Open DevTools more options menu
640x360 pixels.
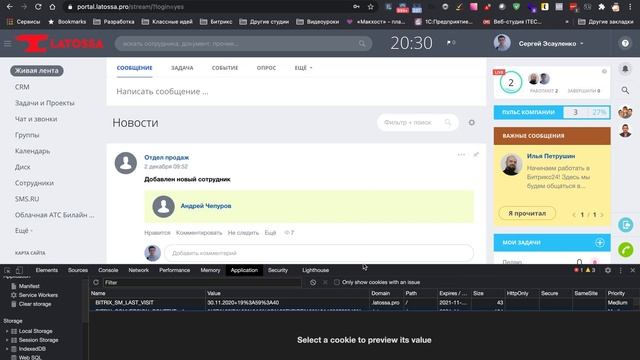pyautogui.click(x=620, y=270)
